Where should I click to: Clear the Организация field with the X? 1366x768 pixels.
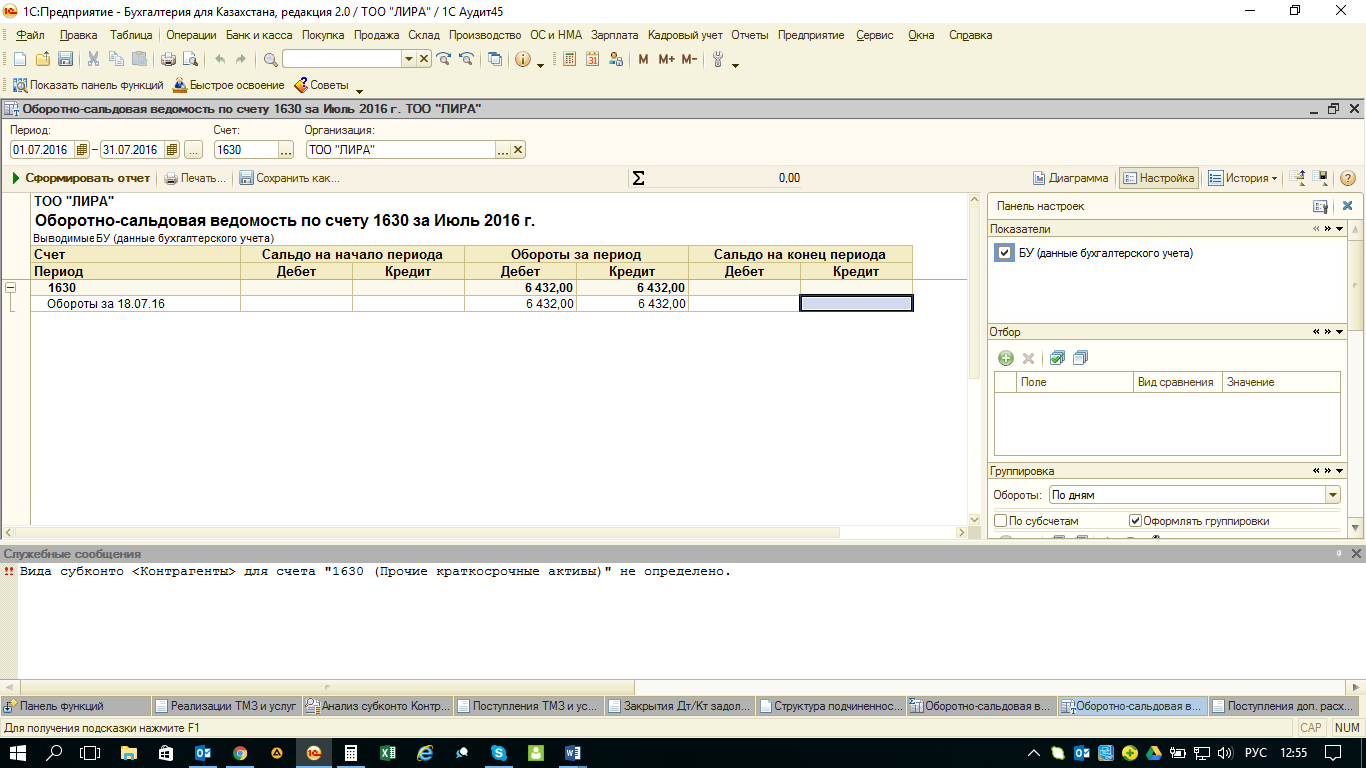click(518, 150)
